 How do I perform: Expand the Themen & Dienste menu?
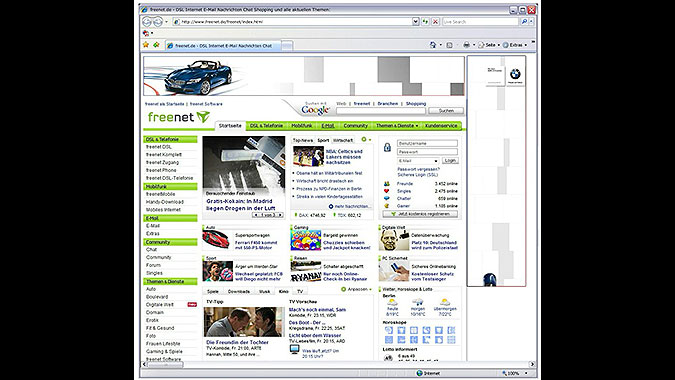[397, 126]
